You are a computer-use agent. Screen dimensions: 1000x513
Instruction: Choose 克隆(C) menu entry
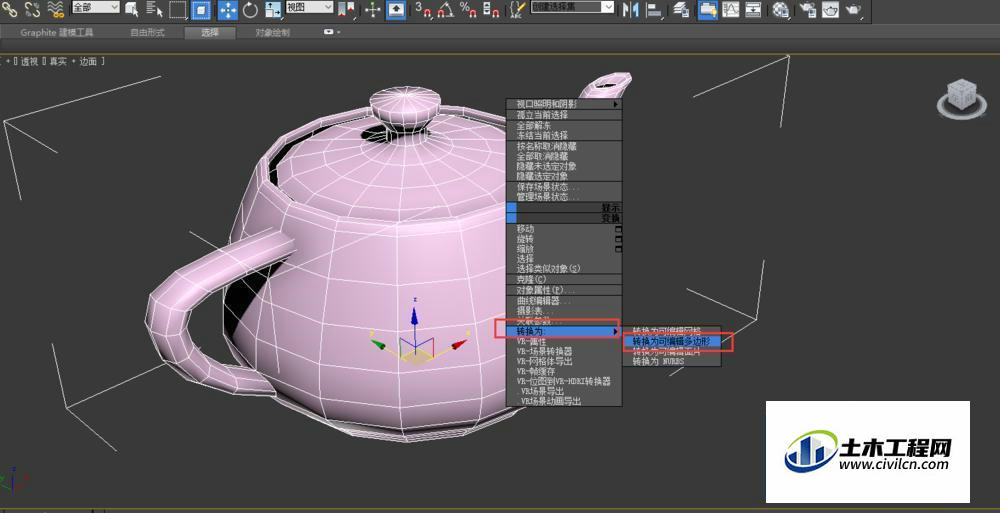coord(564,279)
